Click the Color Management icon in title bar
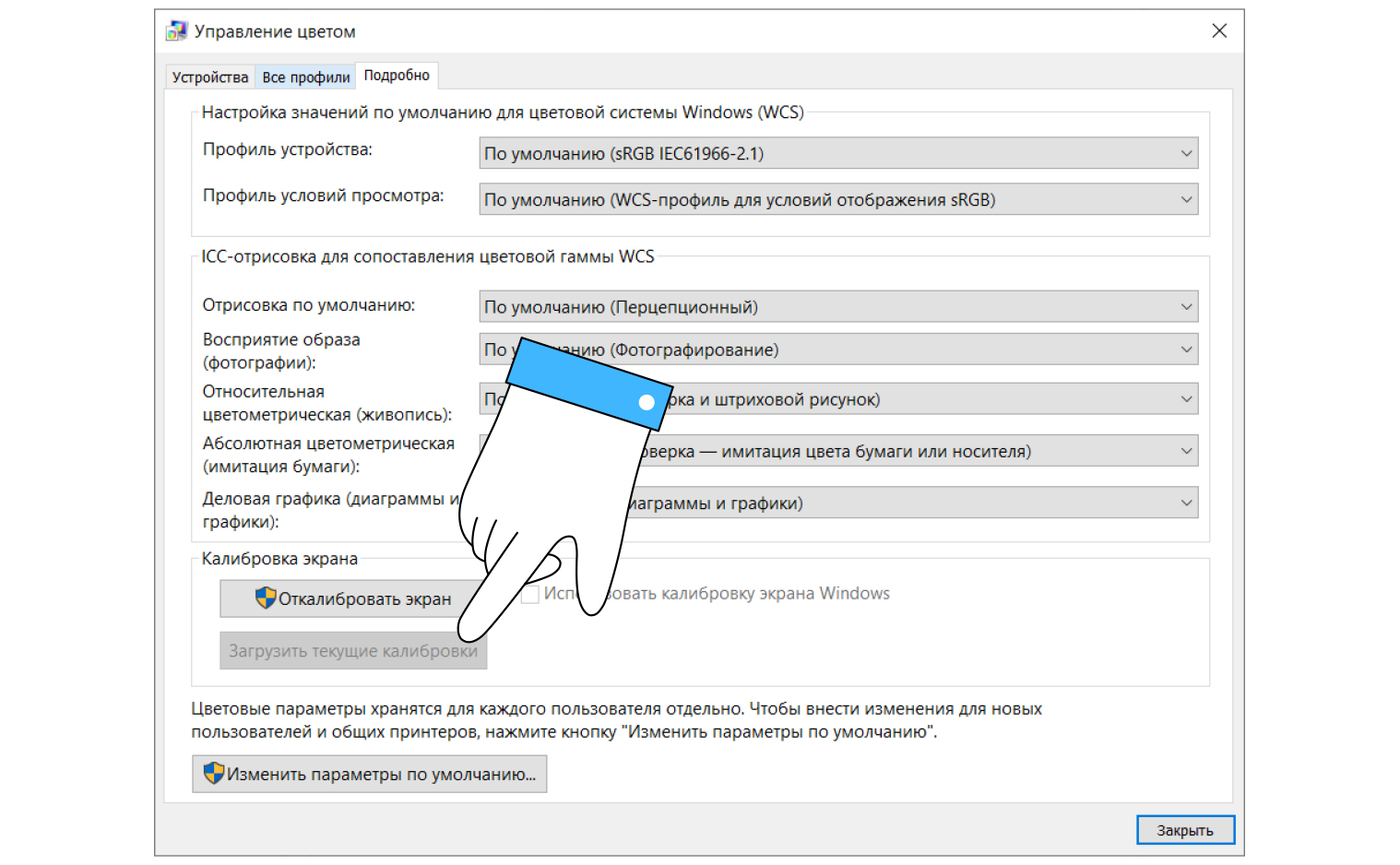 176,31
